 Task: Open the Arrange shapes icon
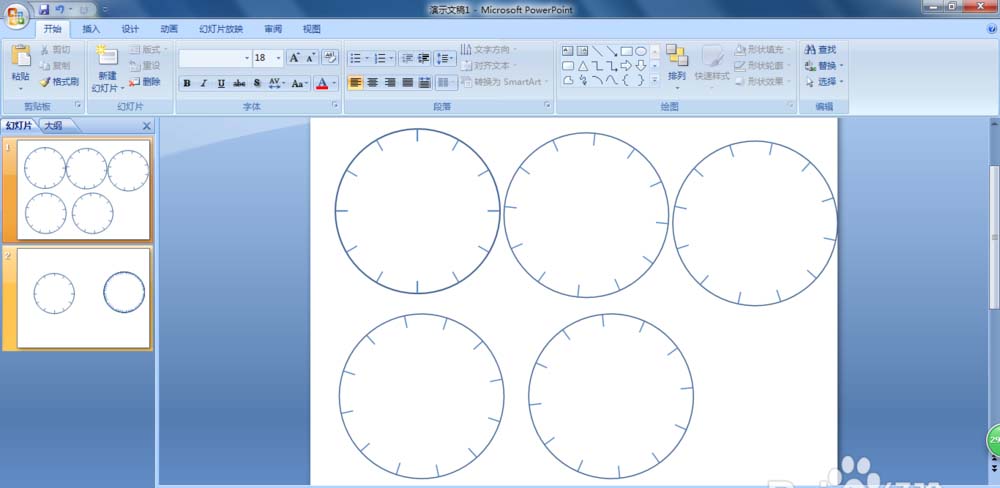click(677, 55)
